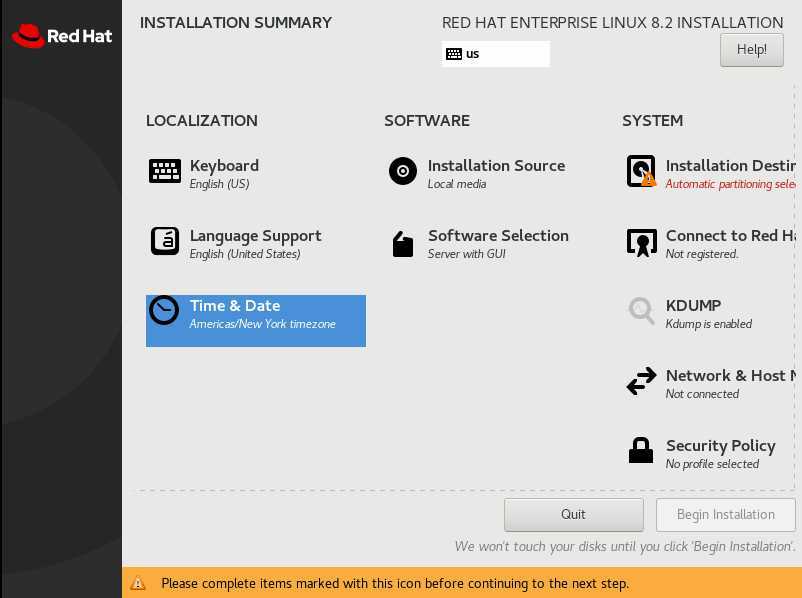Click the Connect to Red Hat certificate icon
Screen dimensions: 802x598
pyautogui.click(x=641, y=242)
